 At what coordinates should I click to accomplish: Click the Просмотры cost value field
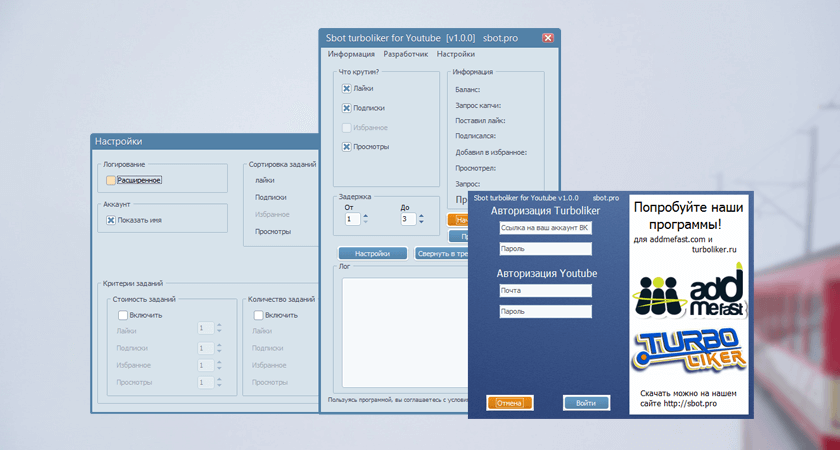(x=206, y=382)
